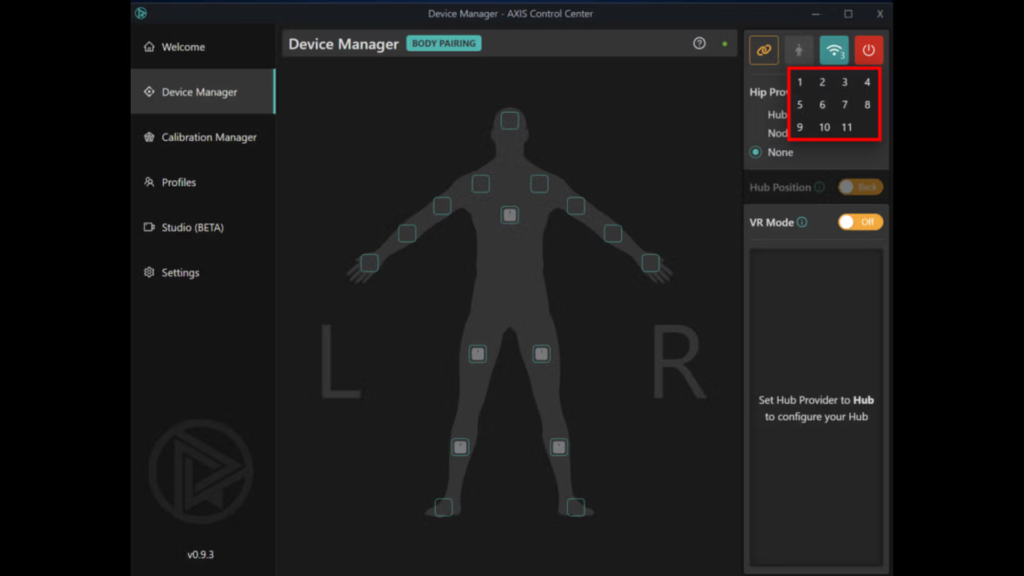Open Studio (BETA) from the sidebar
This screenshot has height=576, width=1024.
click(x=192, y=227)
